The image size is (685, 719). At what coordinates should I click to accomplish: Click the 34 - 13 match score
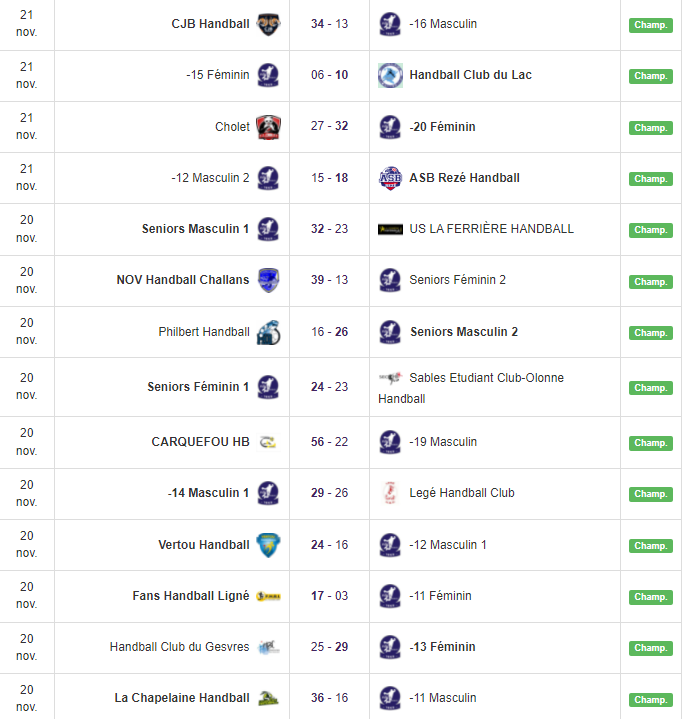point(329,24)
